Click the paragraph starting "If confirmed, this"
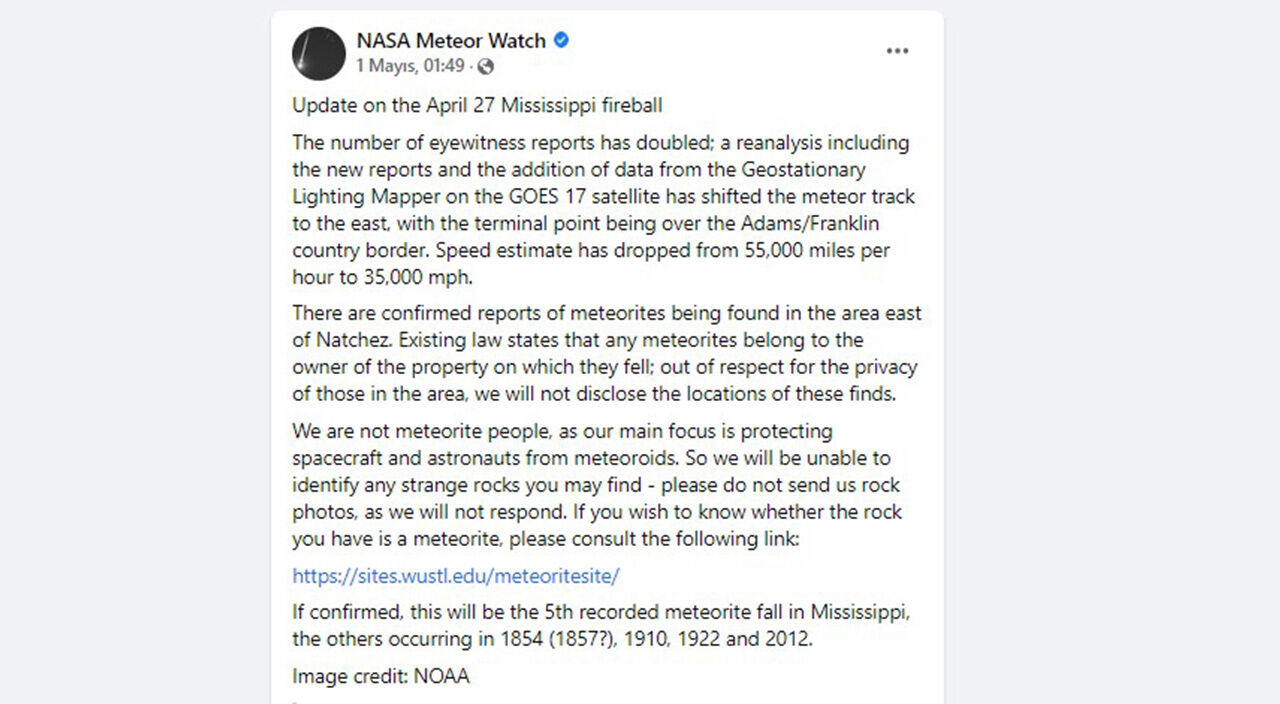Viewport: 1280px width, 704px height. click(600, 625)
